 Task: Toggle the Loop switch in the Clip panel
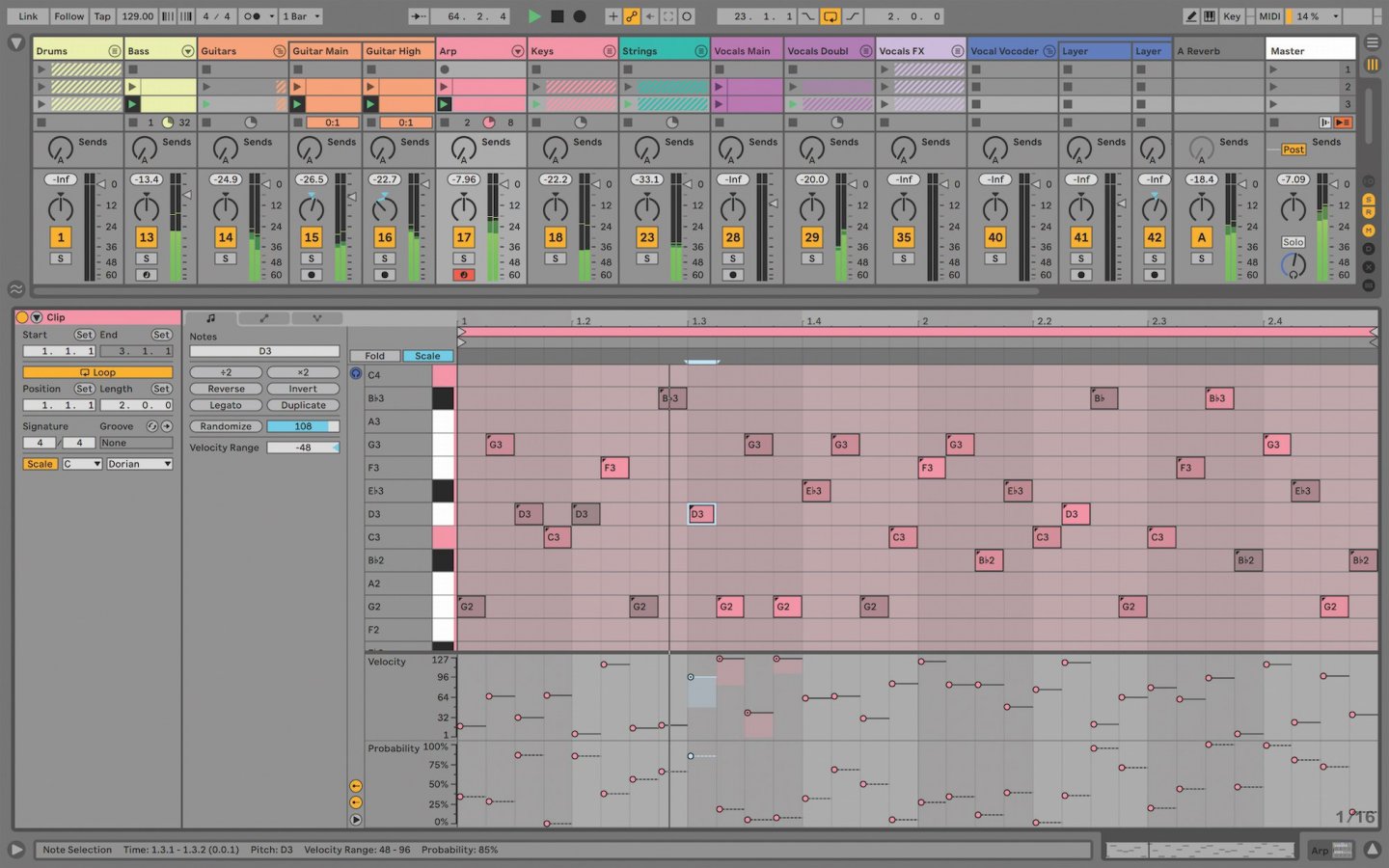click(x=99, y=371)
